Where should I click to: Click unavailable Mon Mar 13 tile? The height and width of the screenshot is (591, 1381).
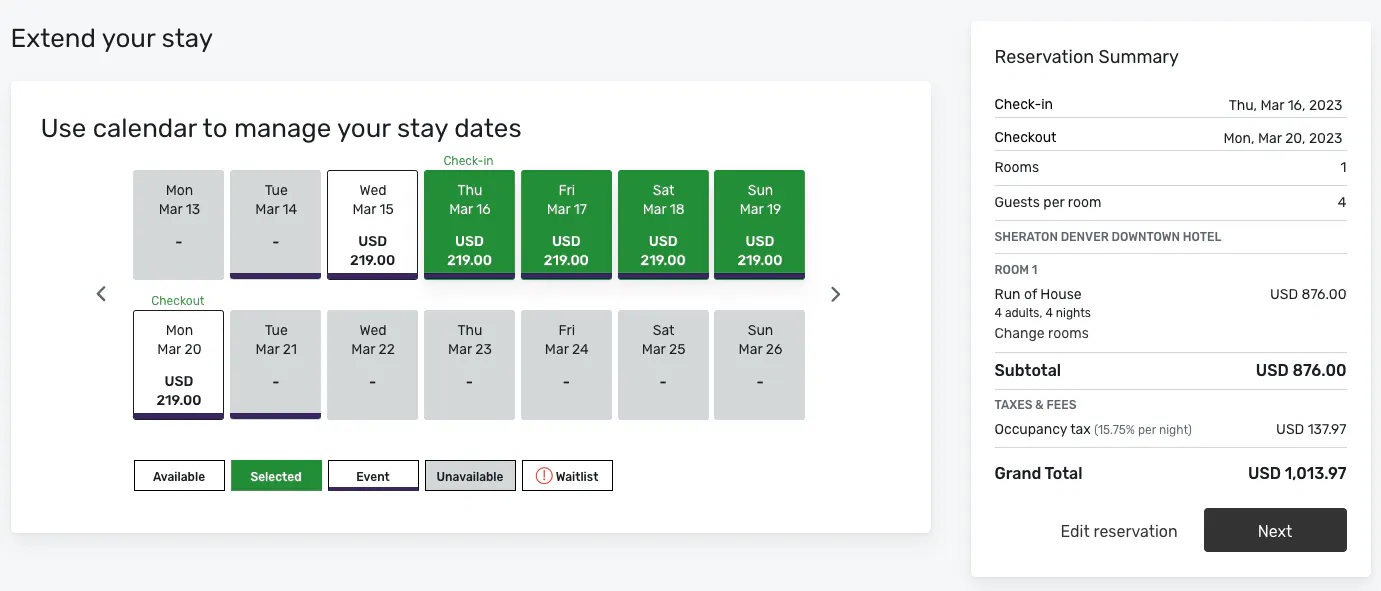point(179,225)
